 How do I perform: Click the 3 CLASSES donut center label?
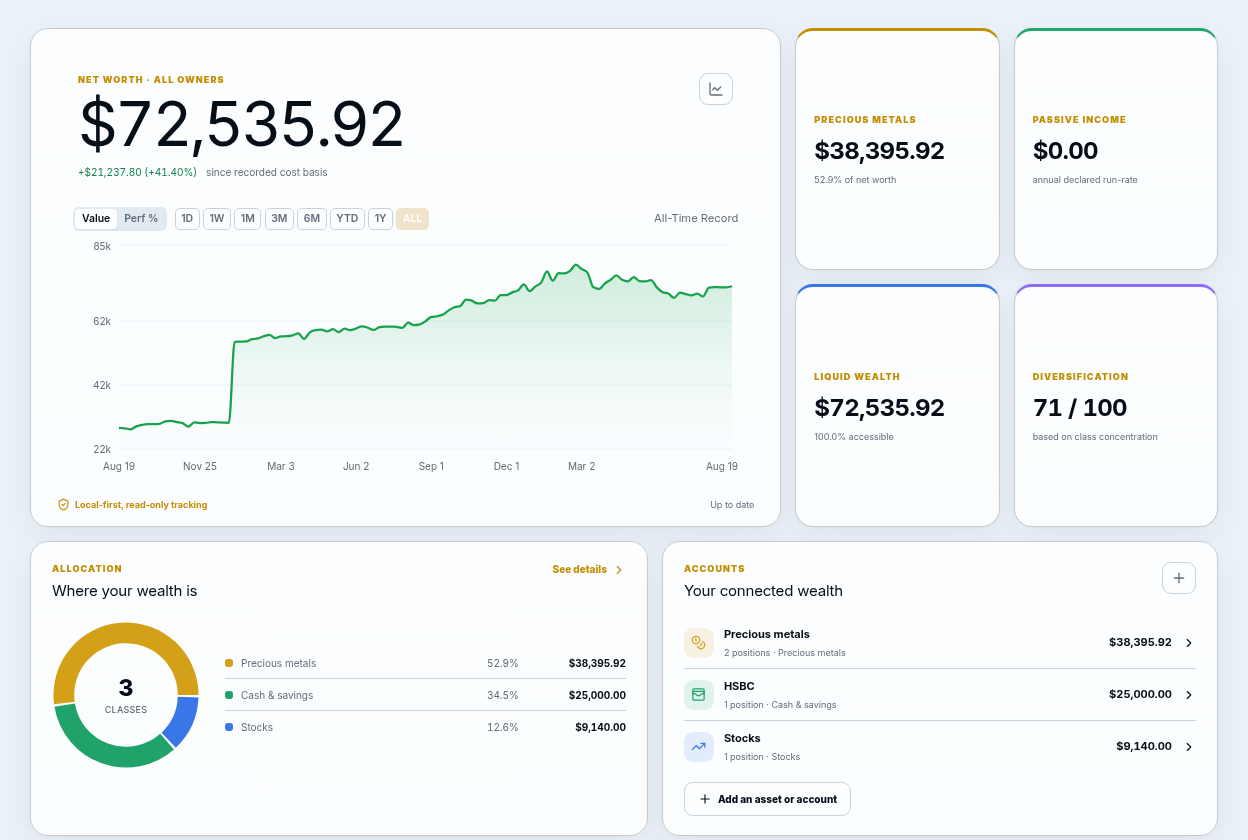coord(126,695)
